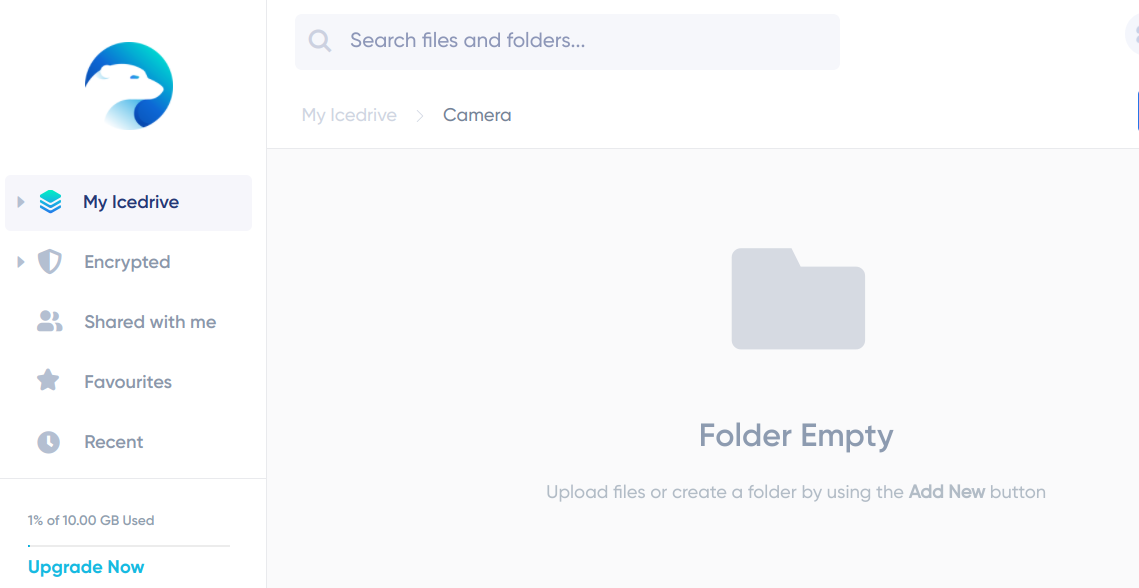Navigate to My Icedrive breadcrumb
Image resolution: width=1139 pixels, height=588 pixels.
point(349,115)
